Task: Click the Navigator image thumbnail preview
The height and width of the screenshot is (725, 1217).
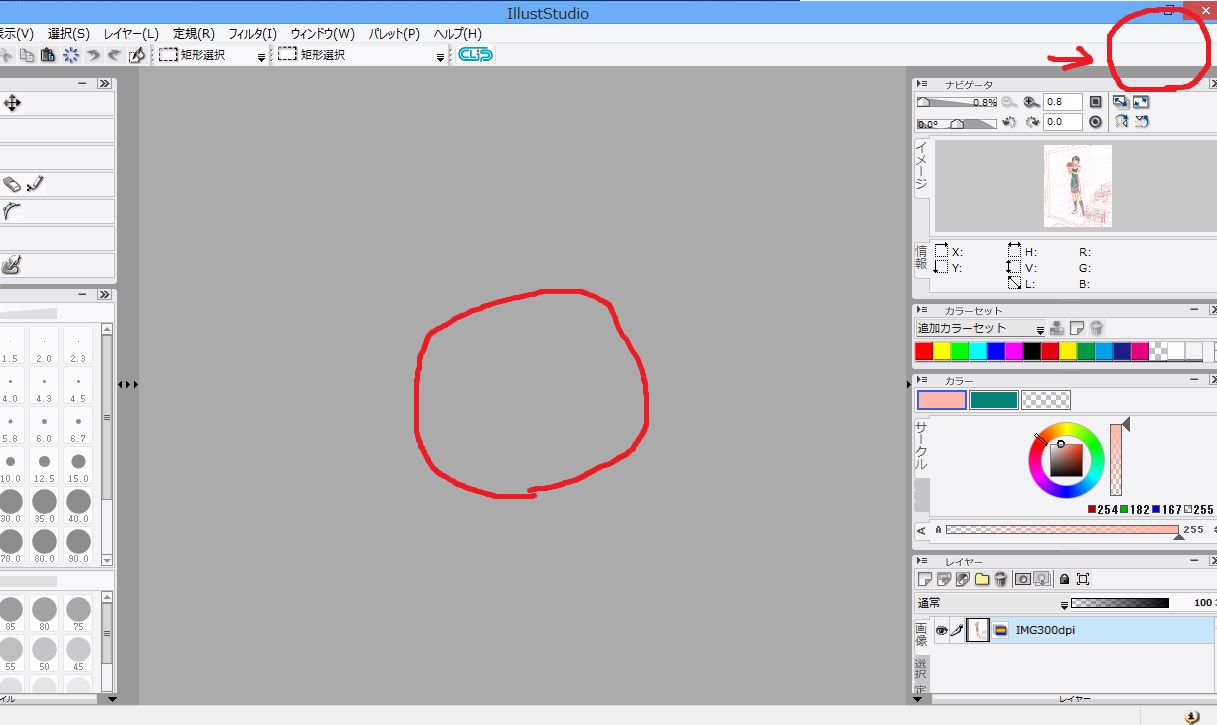Action: (1077, 186)
